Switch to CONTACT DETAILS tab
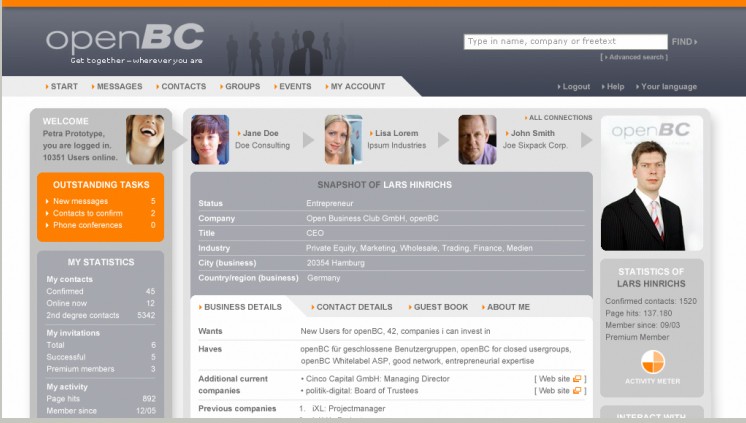 click(352, 307)
